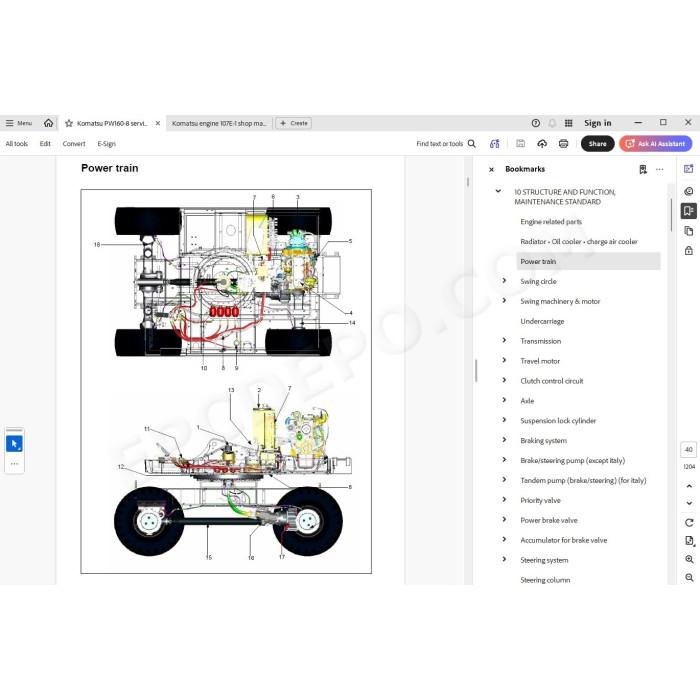Image resolution: width=700 pixels, height=700 pixels.
Task: Expand the Steering system bookmark
Action: point(504,559)
